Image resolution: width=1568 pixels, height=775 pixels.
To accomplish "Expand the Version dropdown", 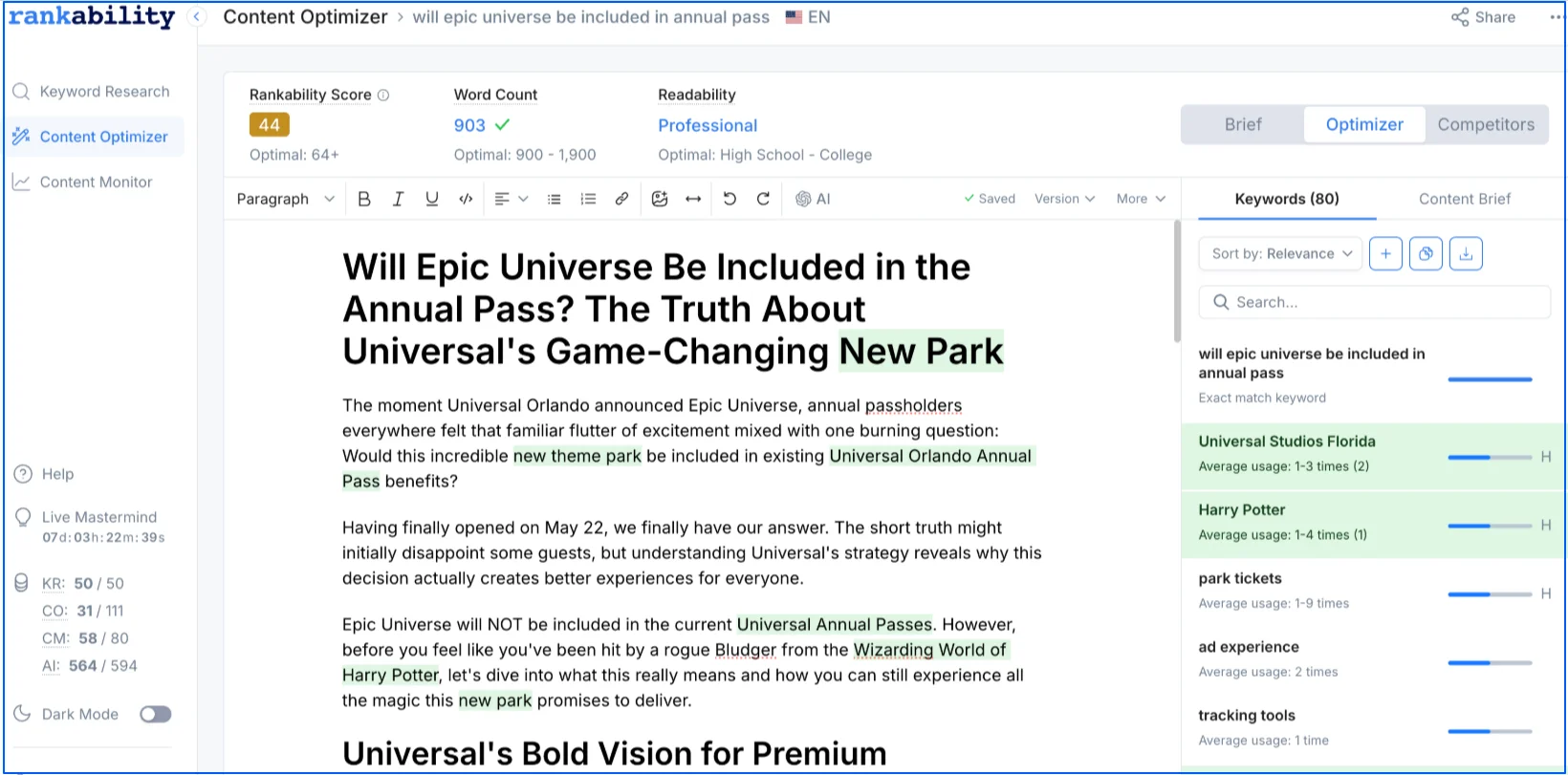I will (x=1064, y=199).
